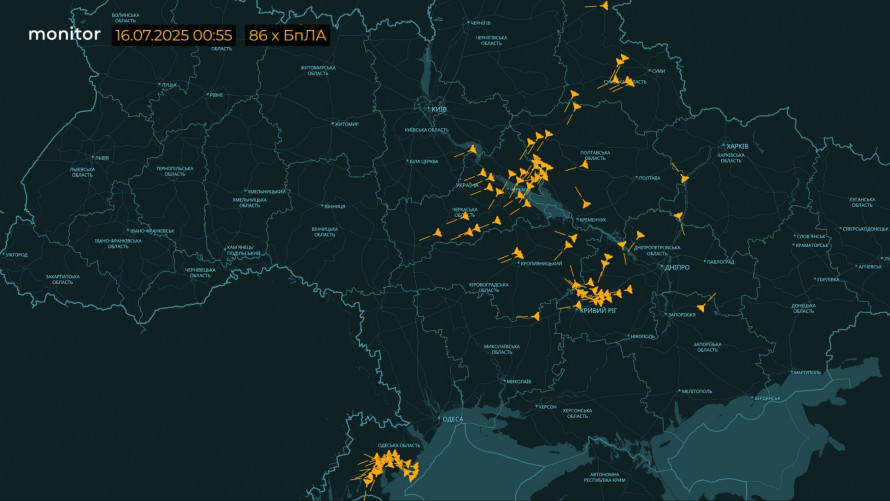This screenshot has height=501, width=890.
Task: Select the westernmost drone marker in Cherkasy Oblast
Action: tap(438, 234)
